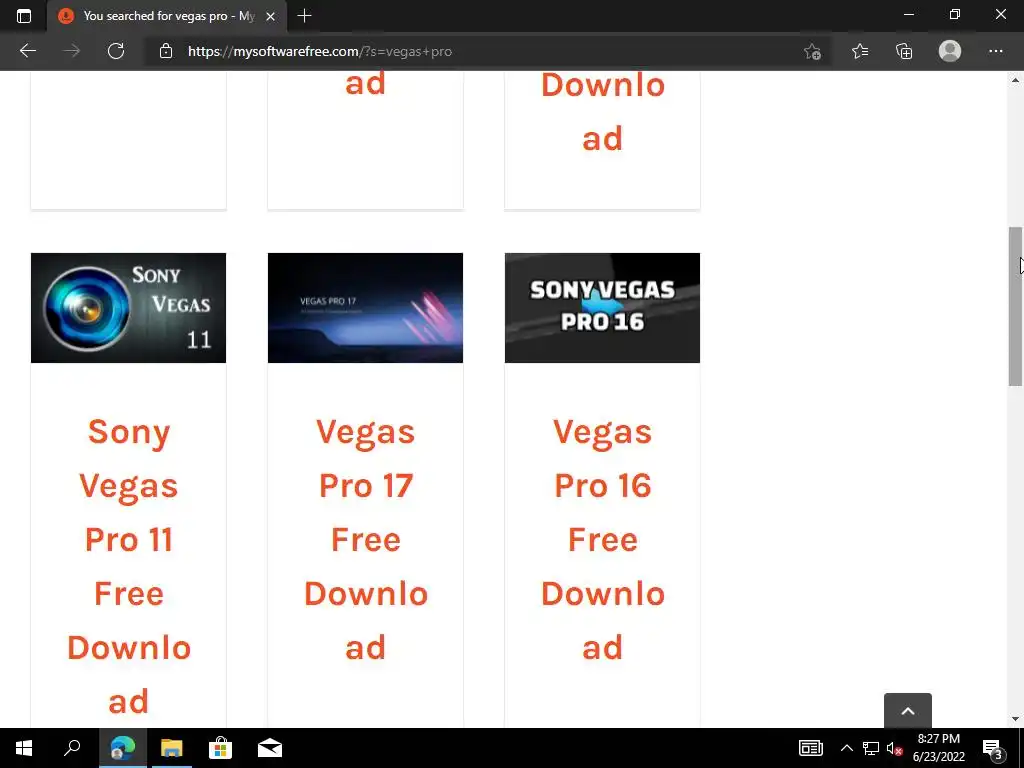This screenshot has height=768, width=1024.
Task: Click the scrollbar down arrow
Action: (1015, 719)
